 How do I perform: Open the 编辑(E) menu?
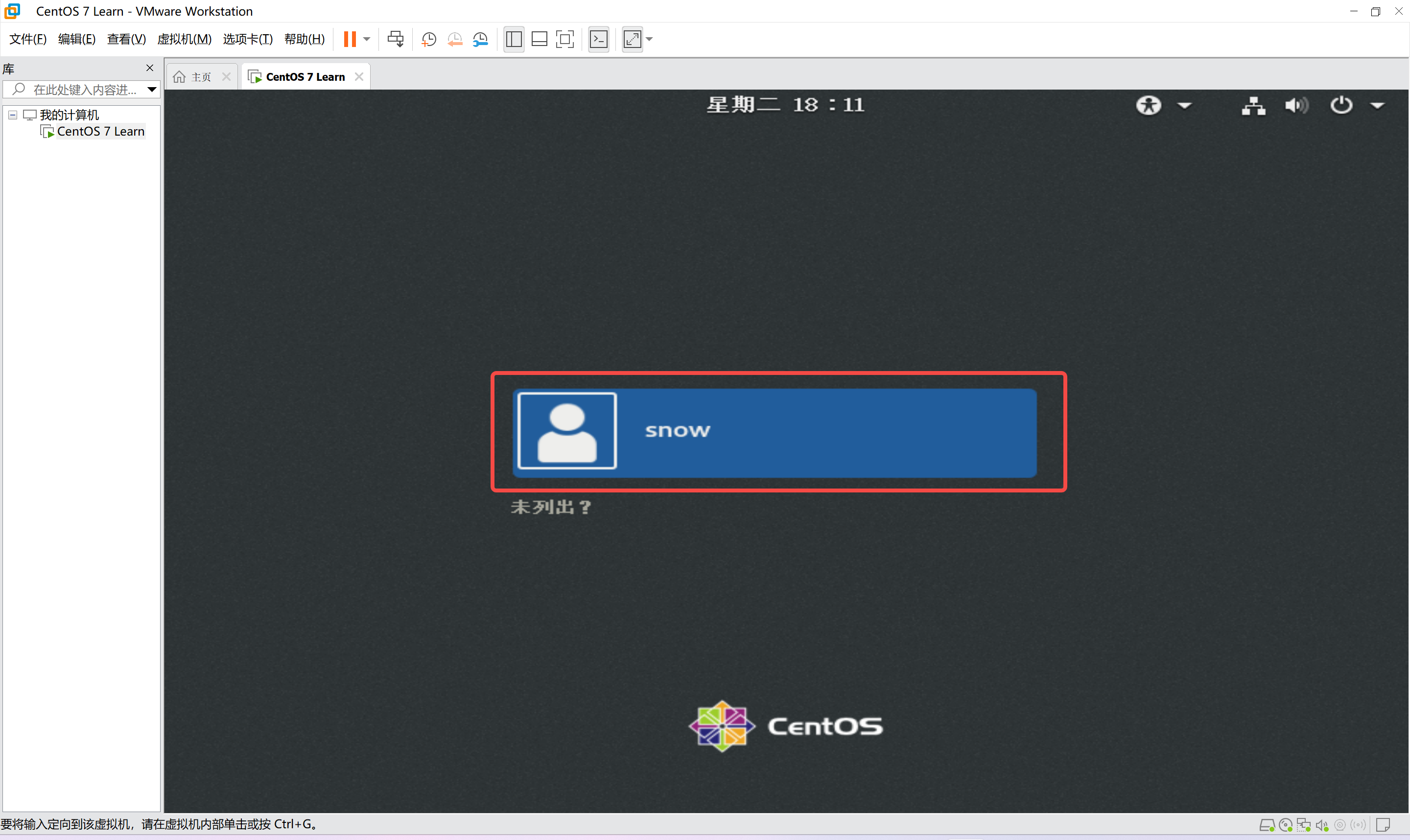[x=76, y=39]
